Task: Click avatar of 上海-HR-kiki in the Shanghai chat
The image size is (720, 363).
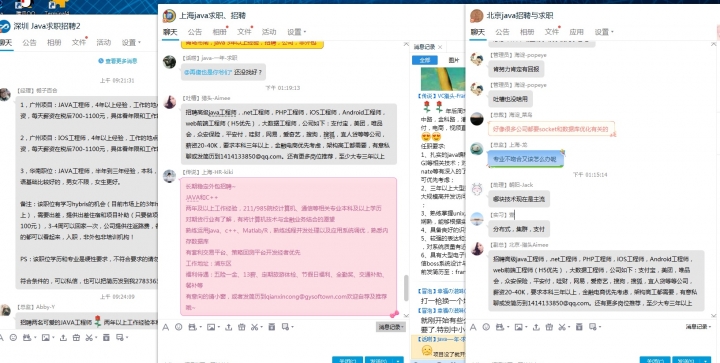Action: point(169,176)
